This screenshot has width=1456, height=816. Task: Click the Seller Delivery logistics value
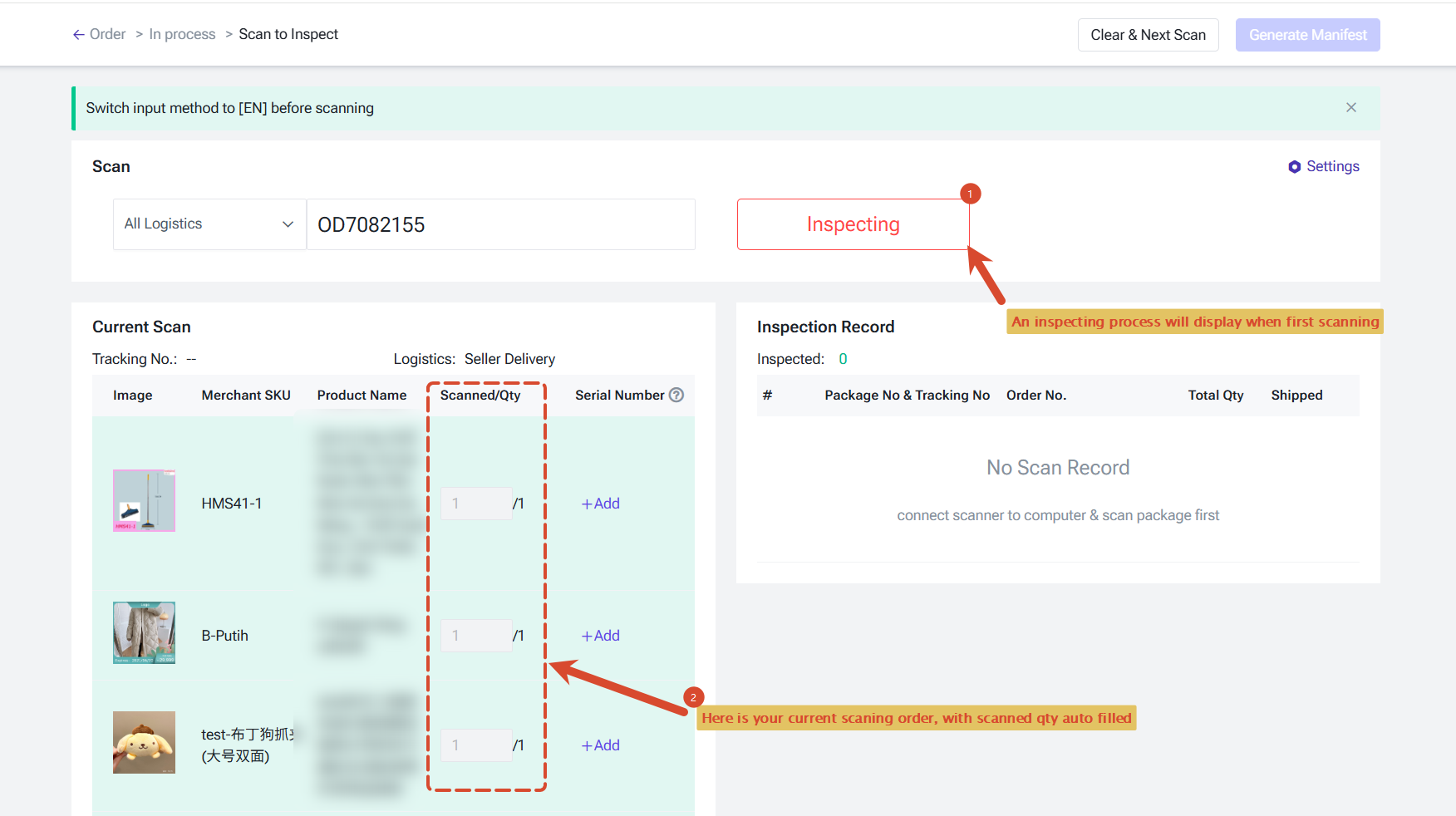point(509,359)
